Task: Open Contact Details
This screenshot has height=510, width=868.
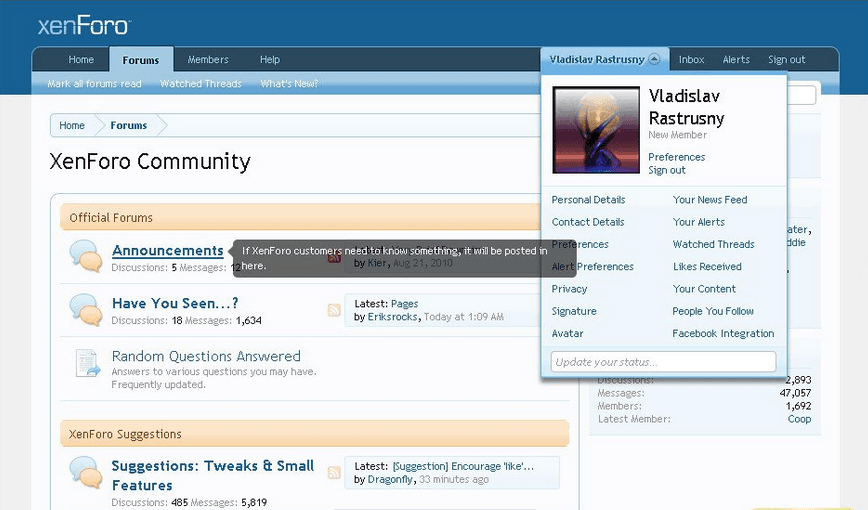Action: (588, 222)
